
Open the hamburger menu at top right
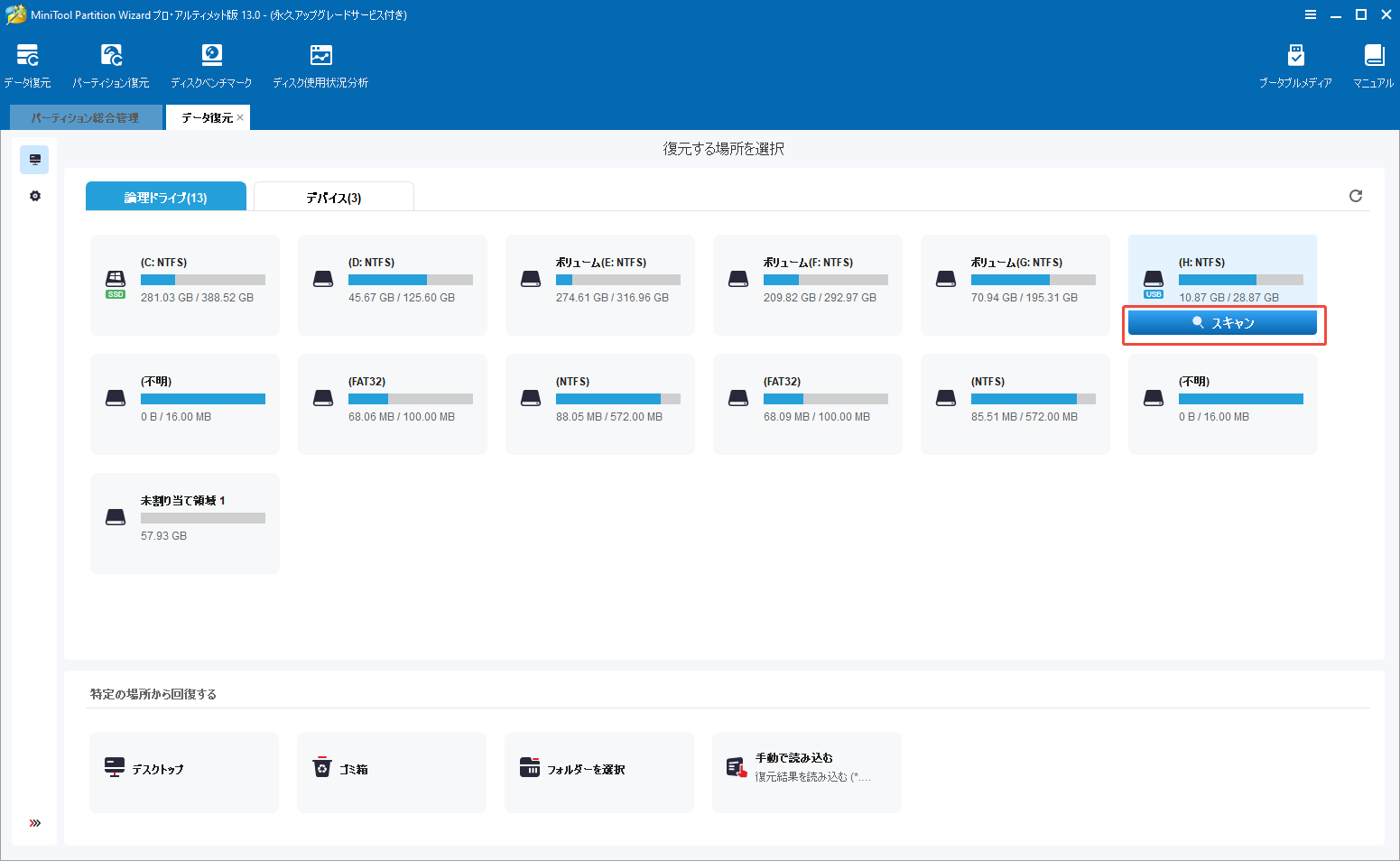tap(1311, 14)
